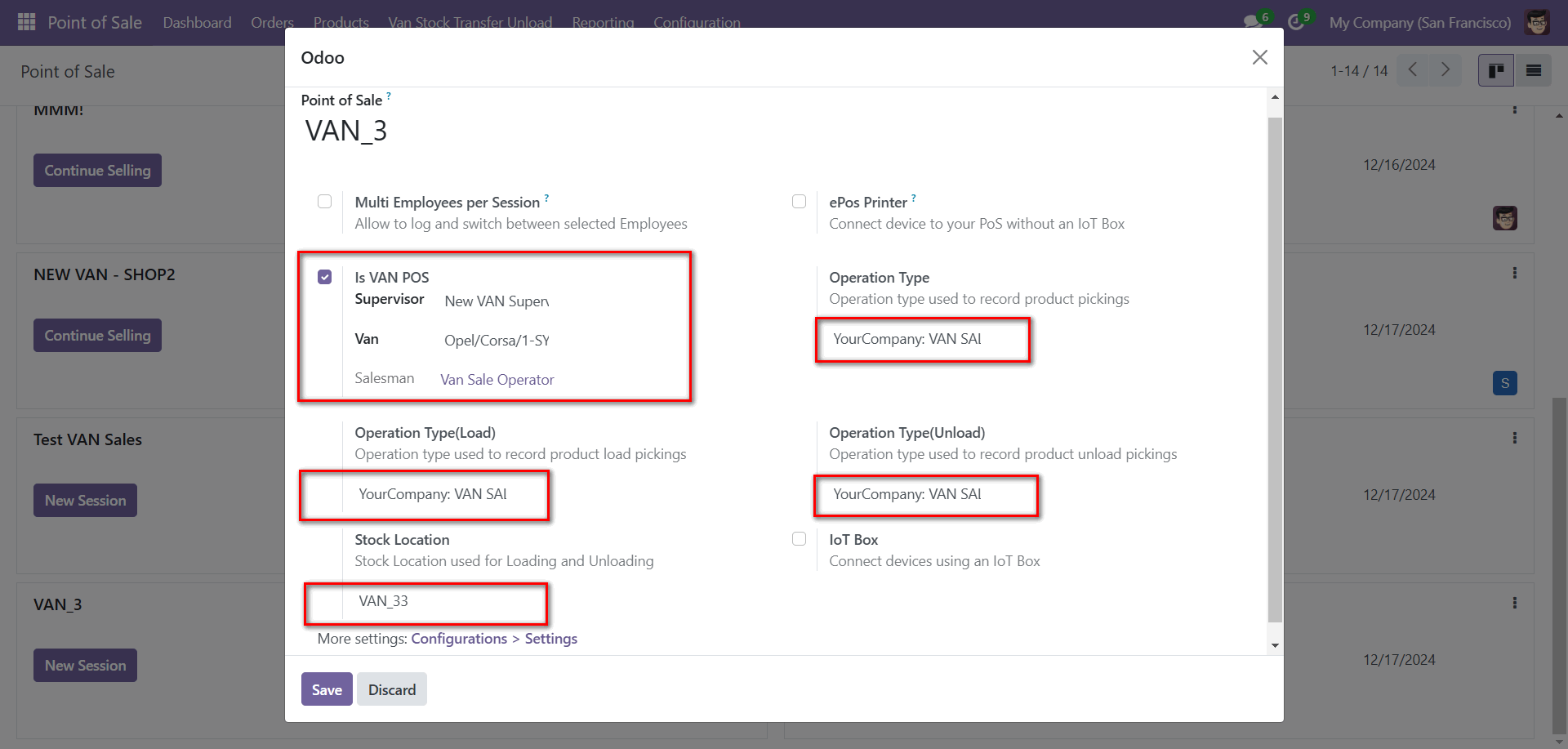This screenshot has width=1568, height=749.
Task: Switch to kanban view
Action: click(1496, 71)
